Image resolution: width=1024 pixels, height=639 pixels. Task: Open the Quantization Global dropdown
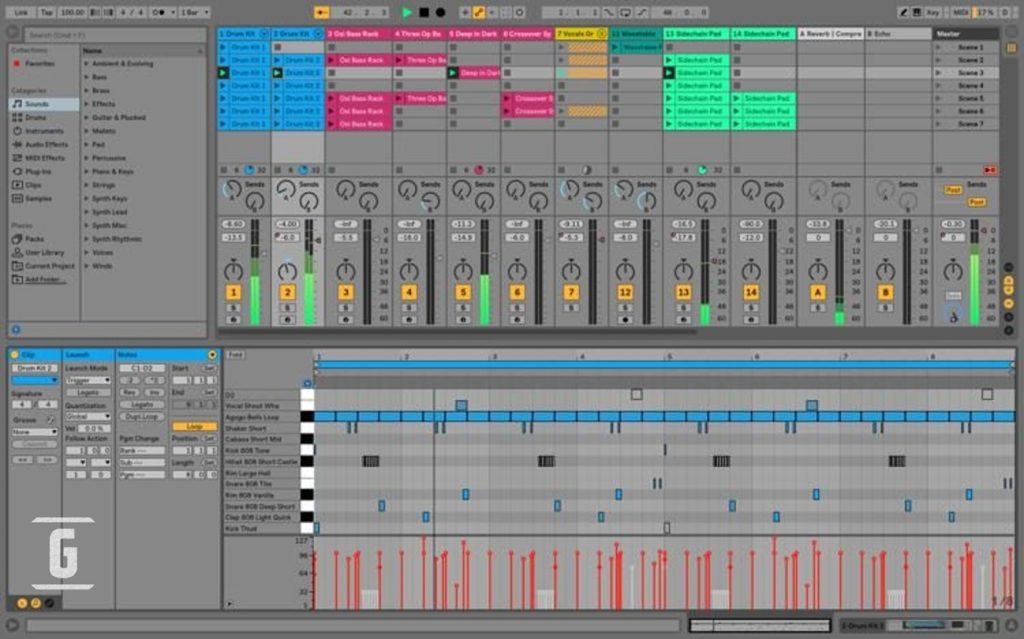pos(88,416)
